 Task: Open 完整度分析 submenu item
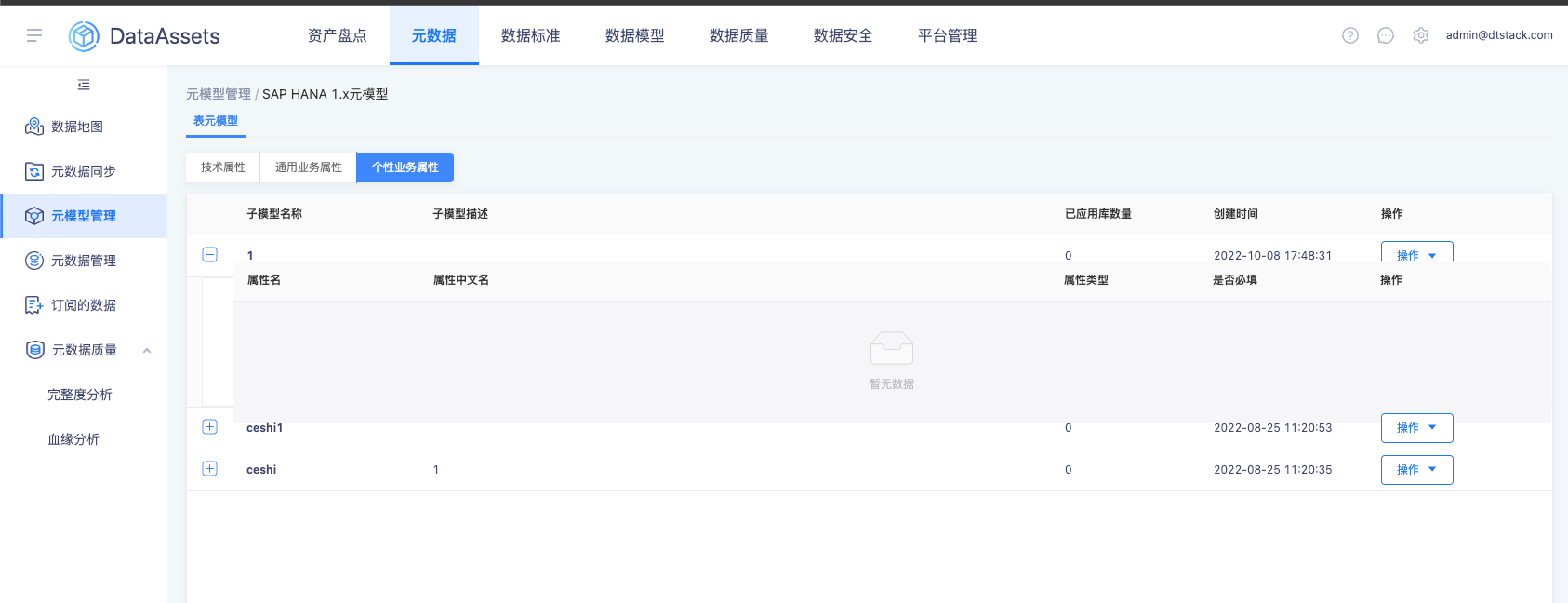[80, 395]
